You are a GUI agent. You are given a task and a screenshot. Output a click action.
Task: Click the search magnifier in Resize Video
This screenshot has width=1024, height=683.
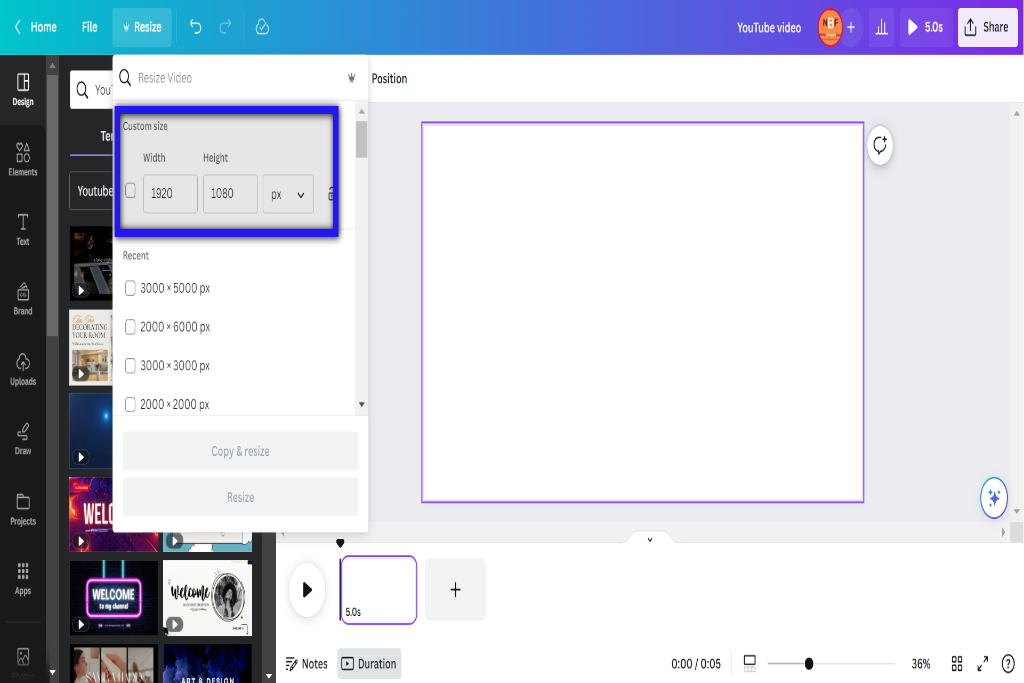pyautogui.click(x=125, y=78)
